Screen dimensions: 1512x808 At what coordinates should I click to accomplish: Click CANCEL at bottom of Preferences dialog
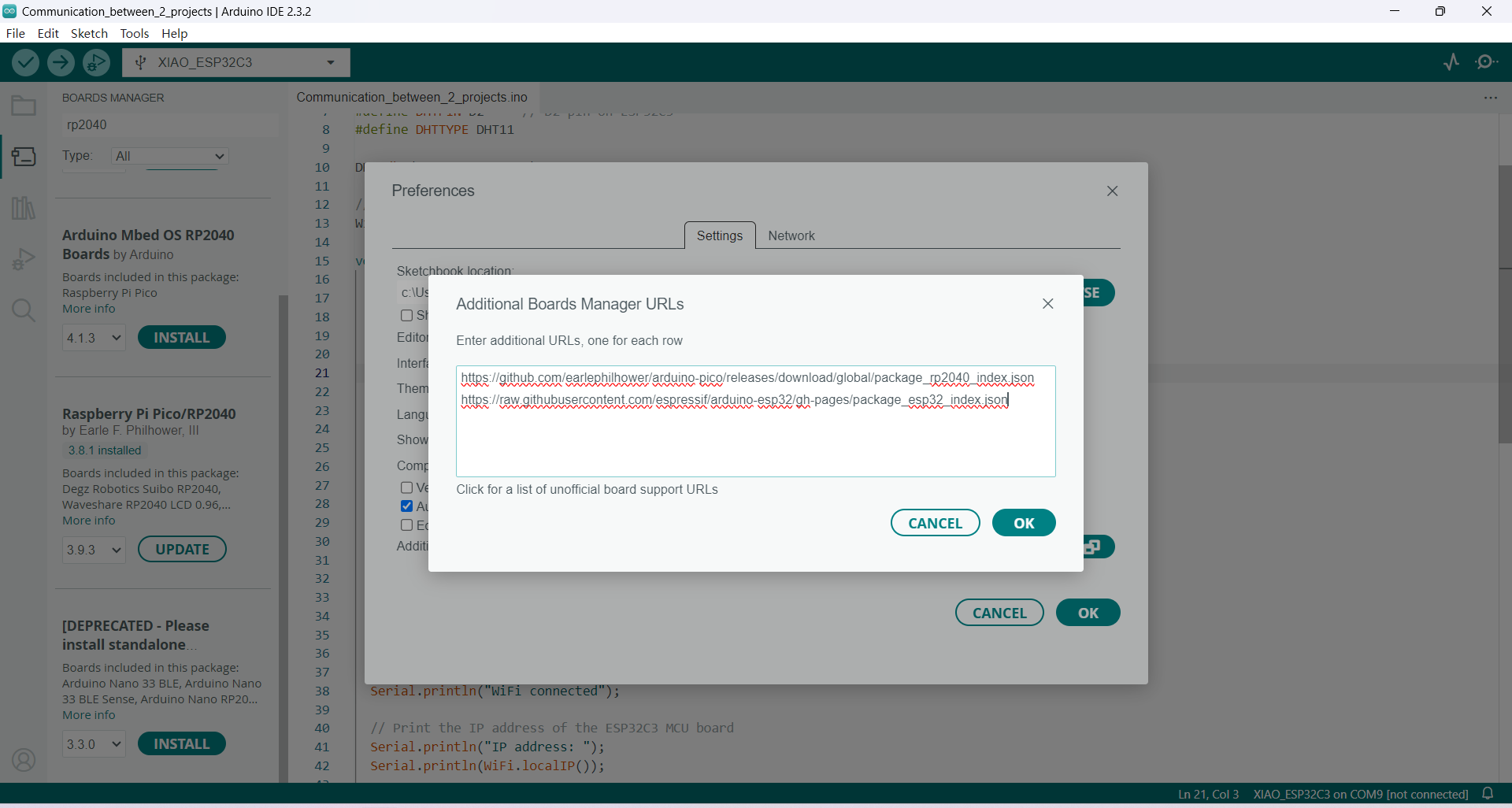[999, 613]
